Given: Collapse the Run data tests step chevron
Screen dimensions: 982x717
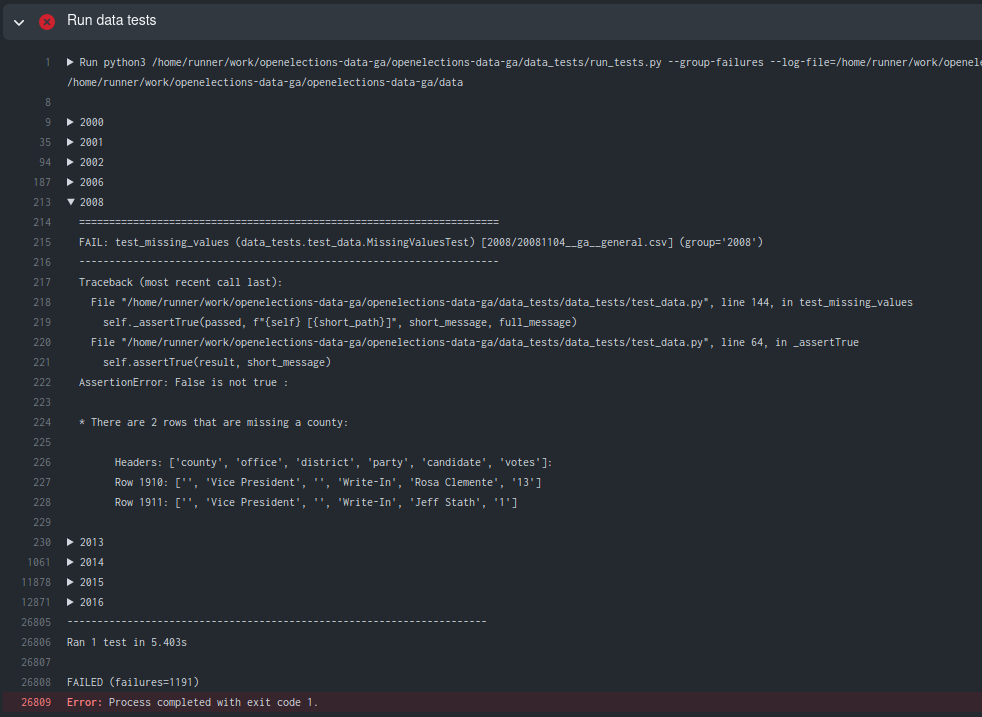Looking at the screenshot, I should pos(19,23).
